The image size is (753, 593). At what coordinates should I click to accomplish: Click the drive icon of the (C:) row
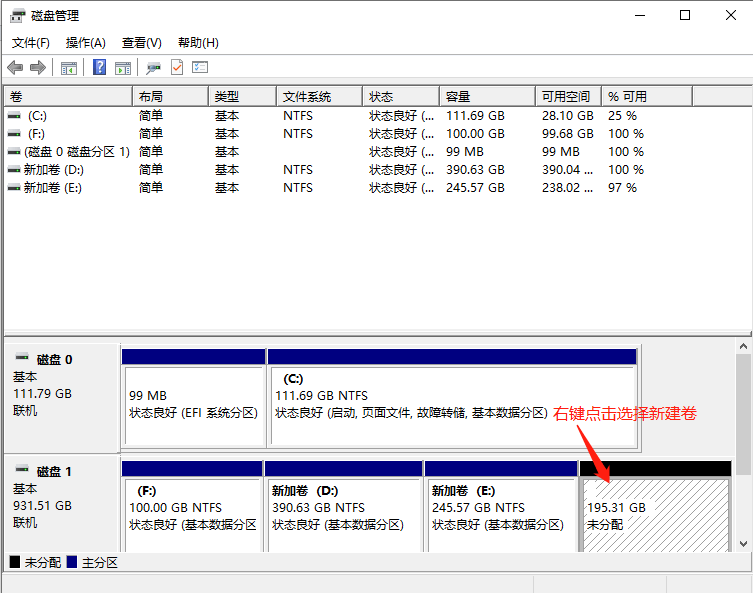pyautogui.click(x=14, y=116)
